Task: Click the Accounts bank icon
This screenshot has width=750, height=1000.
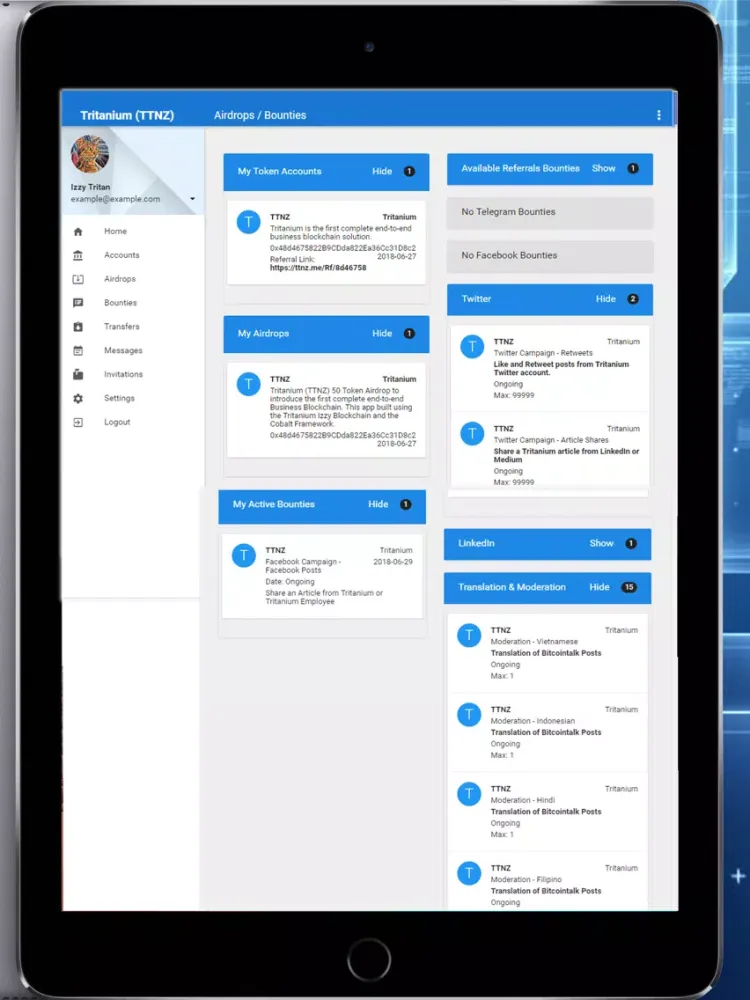Action: pos(78,255)
